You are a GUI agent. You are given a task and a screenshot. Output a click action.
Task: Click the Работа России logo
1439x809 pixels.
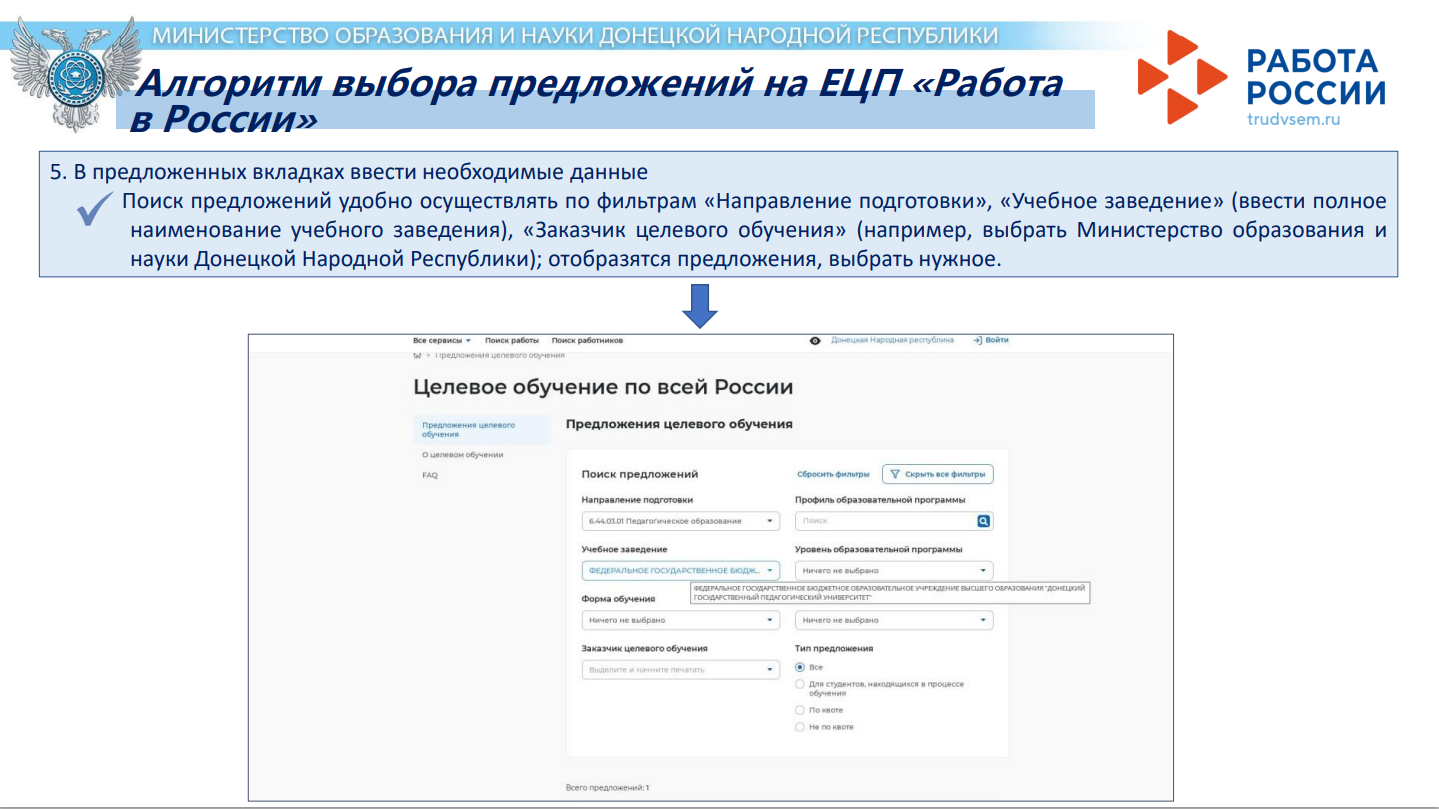point(1262,77)
